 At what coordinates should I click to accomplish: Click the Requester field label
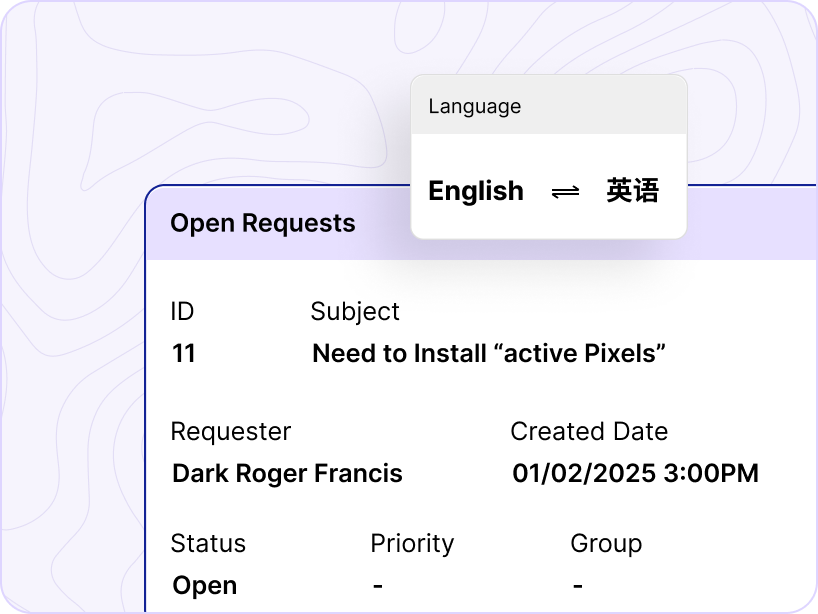pos(231,432)
